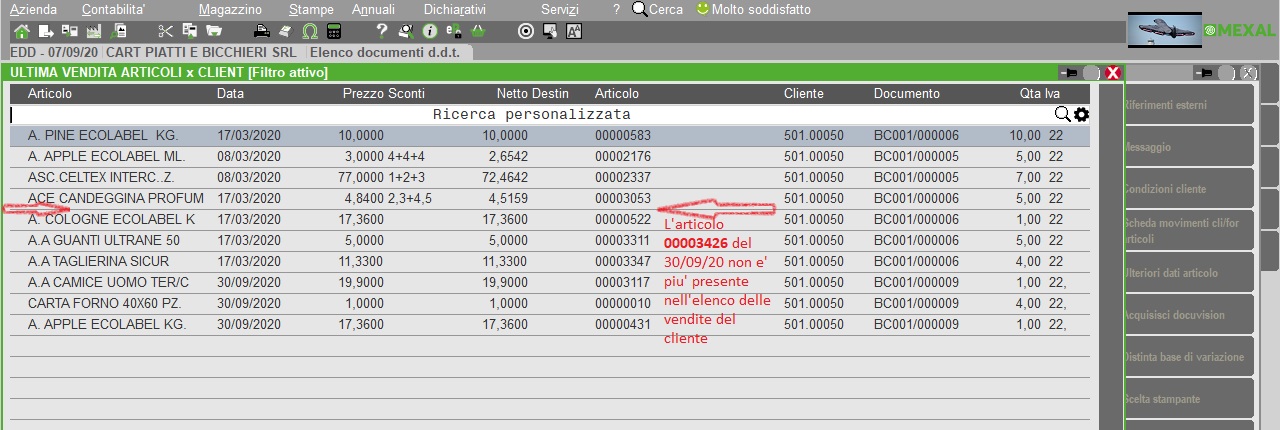Click the font size AA icon
The image size is (1280, 430).
coord(574,31)
